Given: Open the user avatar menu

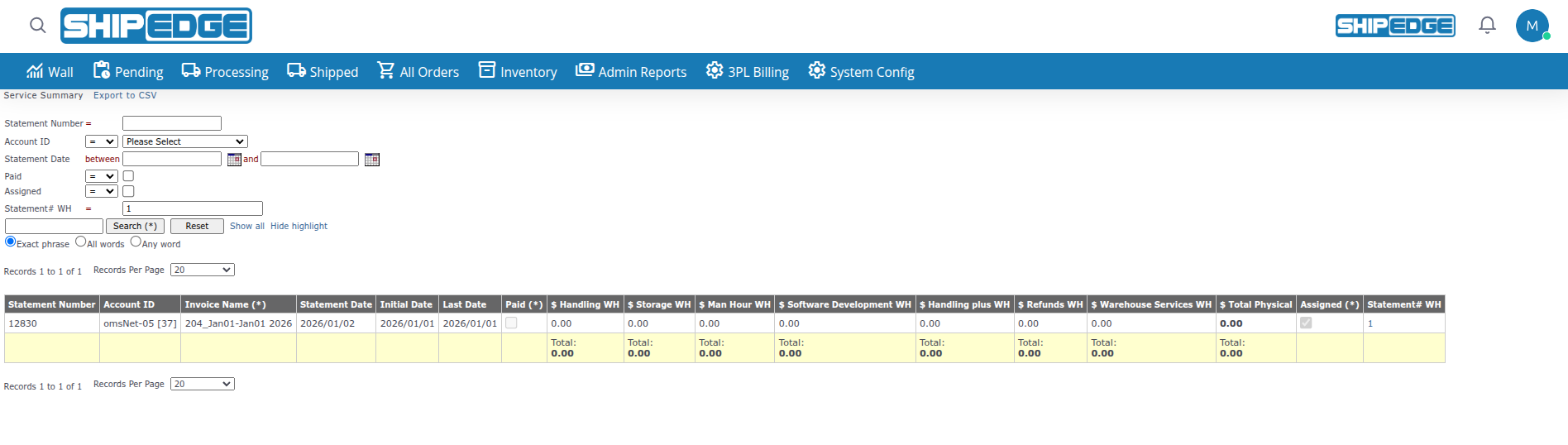Looking at the screenshot, I should [x=1532, y=26].
